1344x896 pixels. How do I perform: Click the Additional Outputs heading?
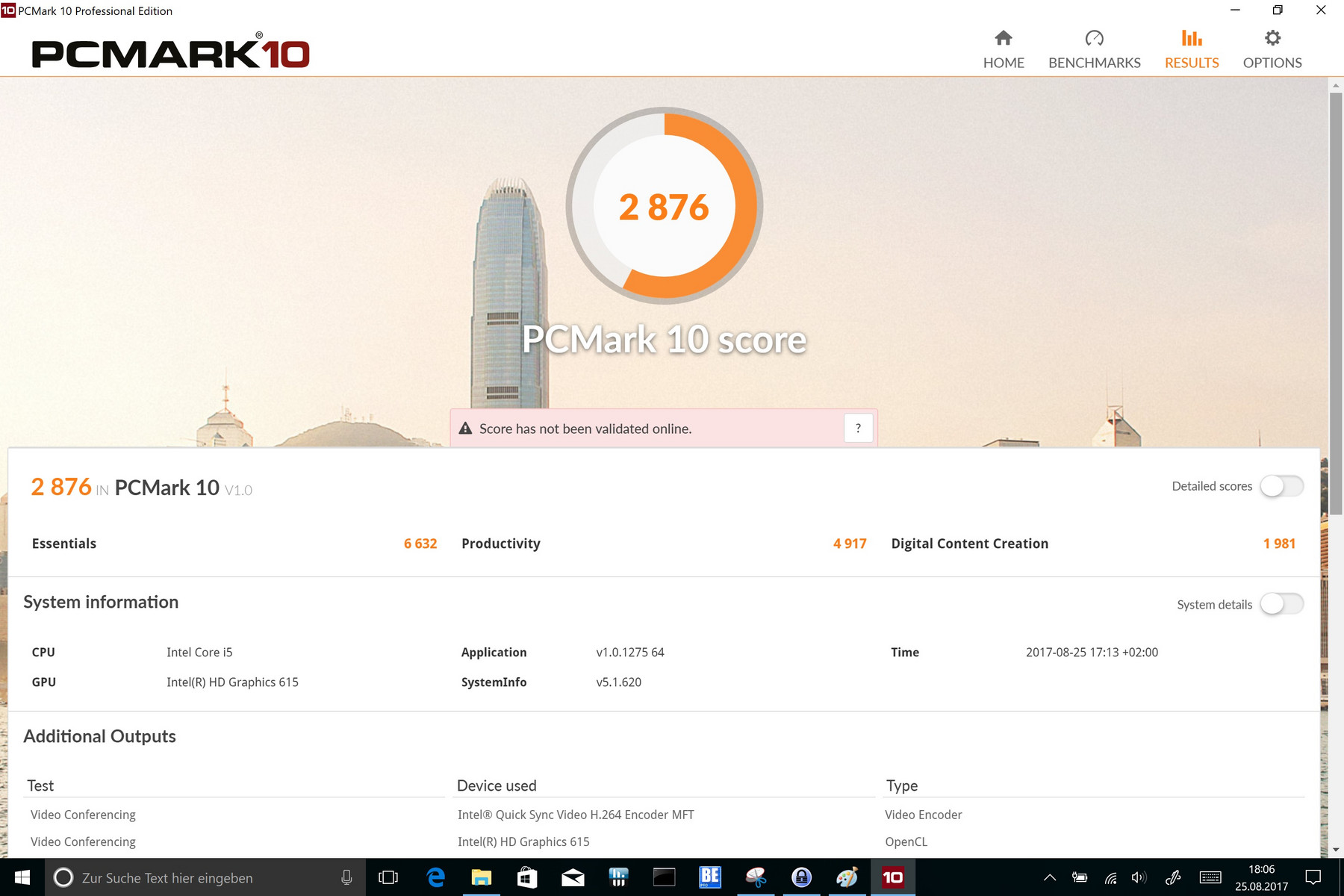tap(100, 736)
